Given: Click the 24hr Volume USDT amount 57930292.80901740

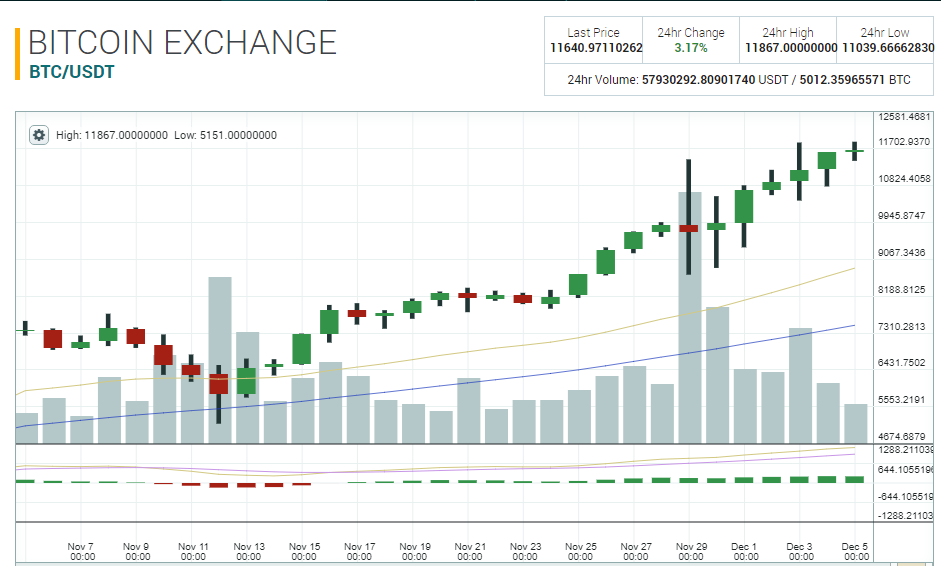Looking at the screenshot, I should point(699,80).
